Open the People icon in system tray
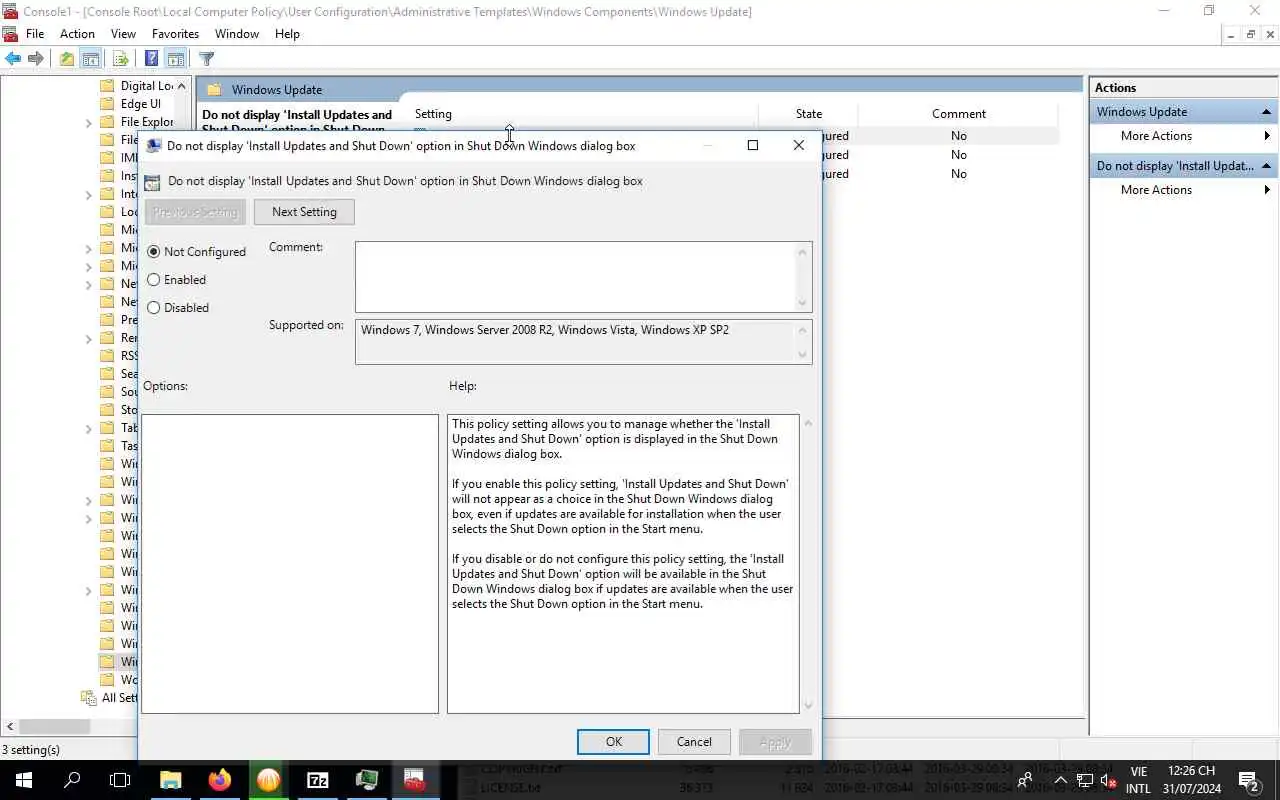Viewport: 1280px width, 800px height. (x=1025, y=780)
